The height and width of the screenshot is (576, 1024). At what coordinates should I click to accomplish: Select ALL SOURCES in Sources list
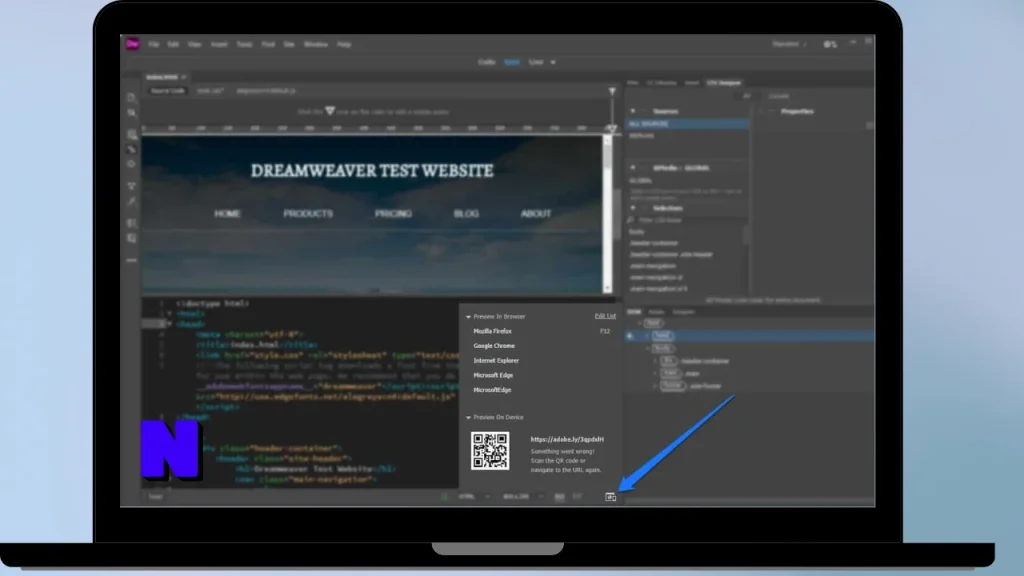coord(687,123)
